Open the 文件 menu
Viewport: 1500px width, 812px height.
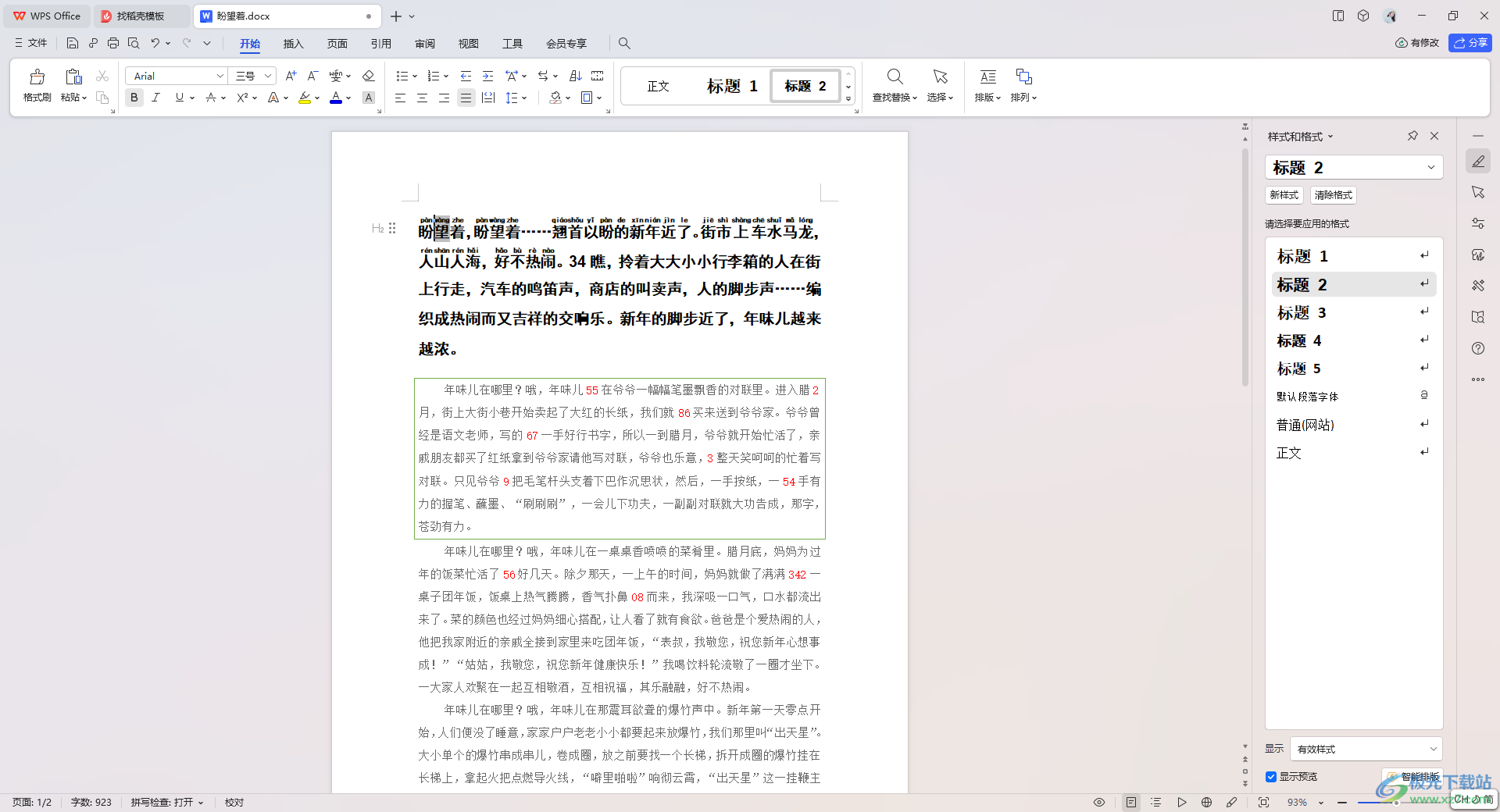31,43
